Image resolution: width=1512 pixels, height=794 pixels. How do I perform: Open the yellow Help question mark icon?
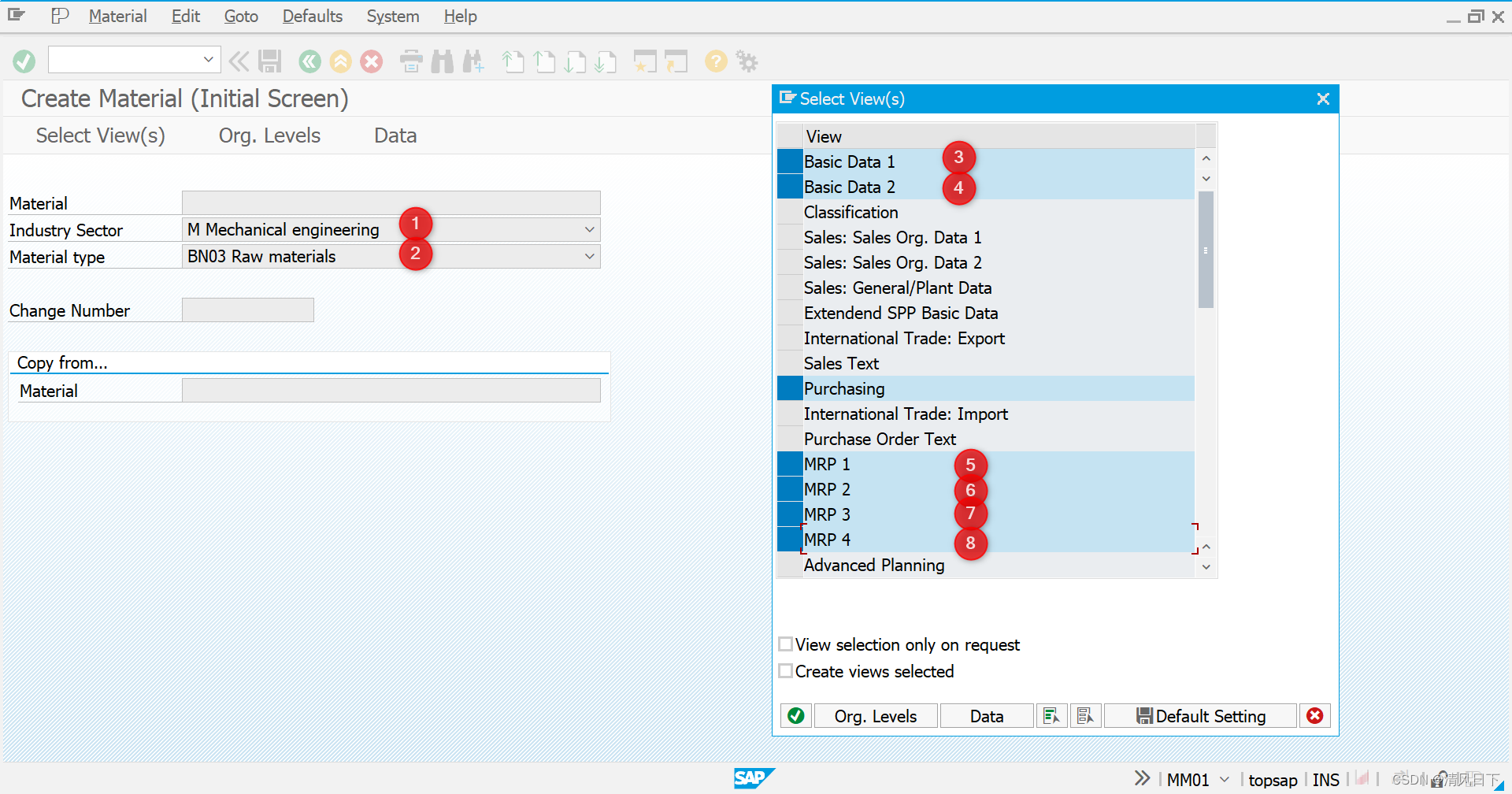[716, 61]
